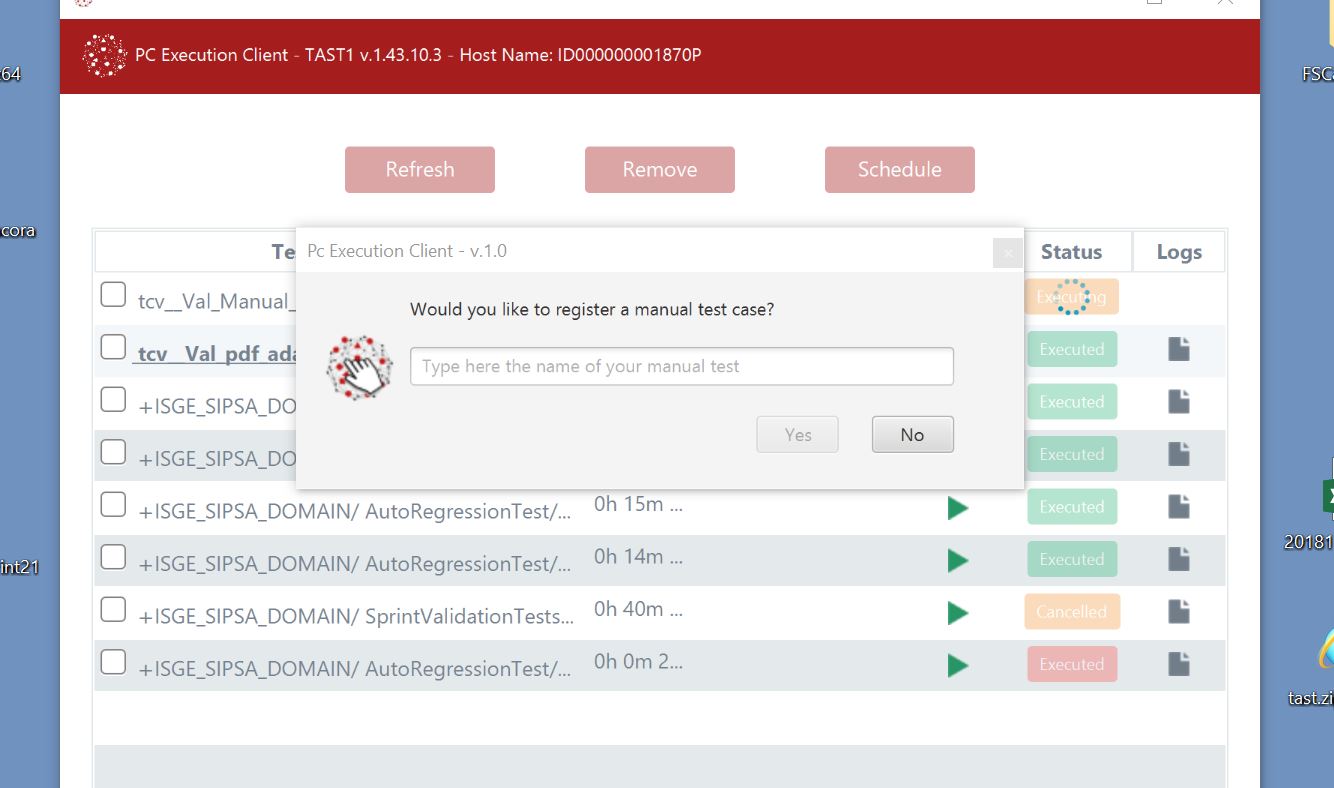The width and height of the screenshot is (1334, 788).
Task: Open log file for tcv_Val_pdf test
Action: tap(1179, 349)
